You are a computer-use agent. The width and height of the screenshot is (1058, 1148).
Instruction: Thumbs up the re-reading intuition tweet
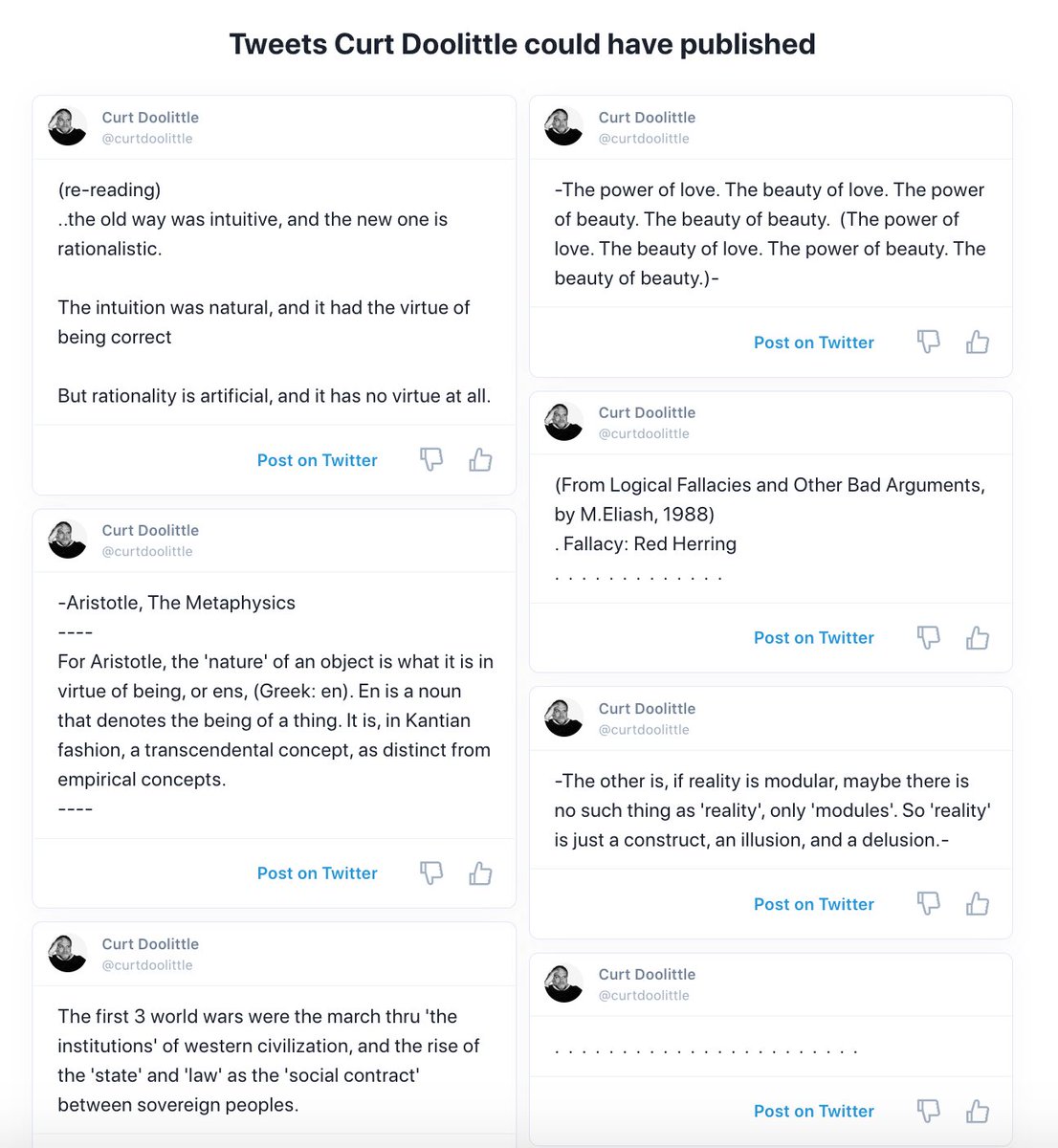pos(480,460)
